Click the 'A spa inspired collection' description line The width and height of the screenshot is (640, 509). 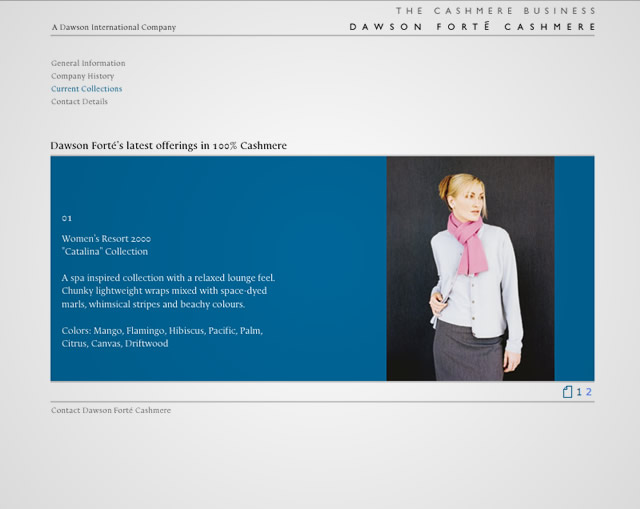click(x=168, y=278)
